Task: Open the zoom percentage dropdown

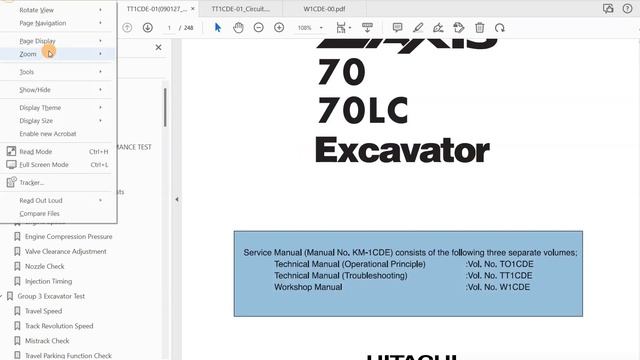Action: click(x=321, y=28)
